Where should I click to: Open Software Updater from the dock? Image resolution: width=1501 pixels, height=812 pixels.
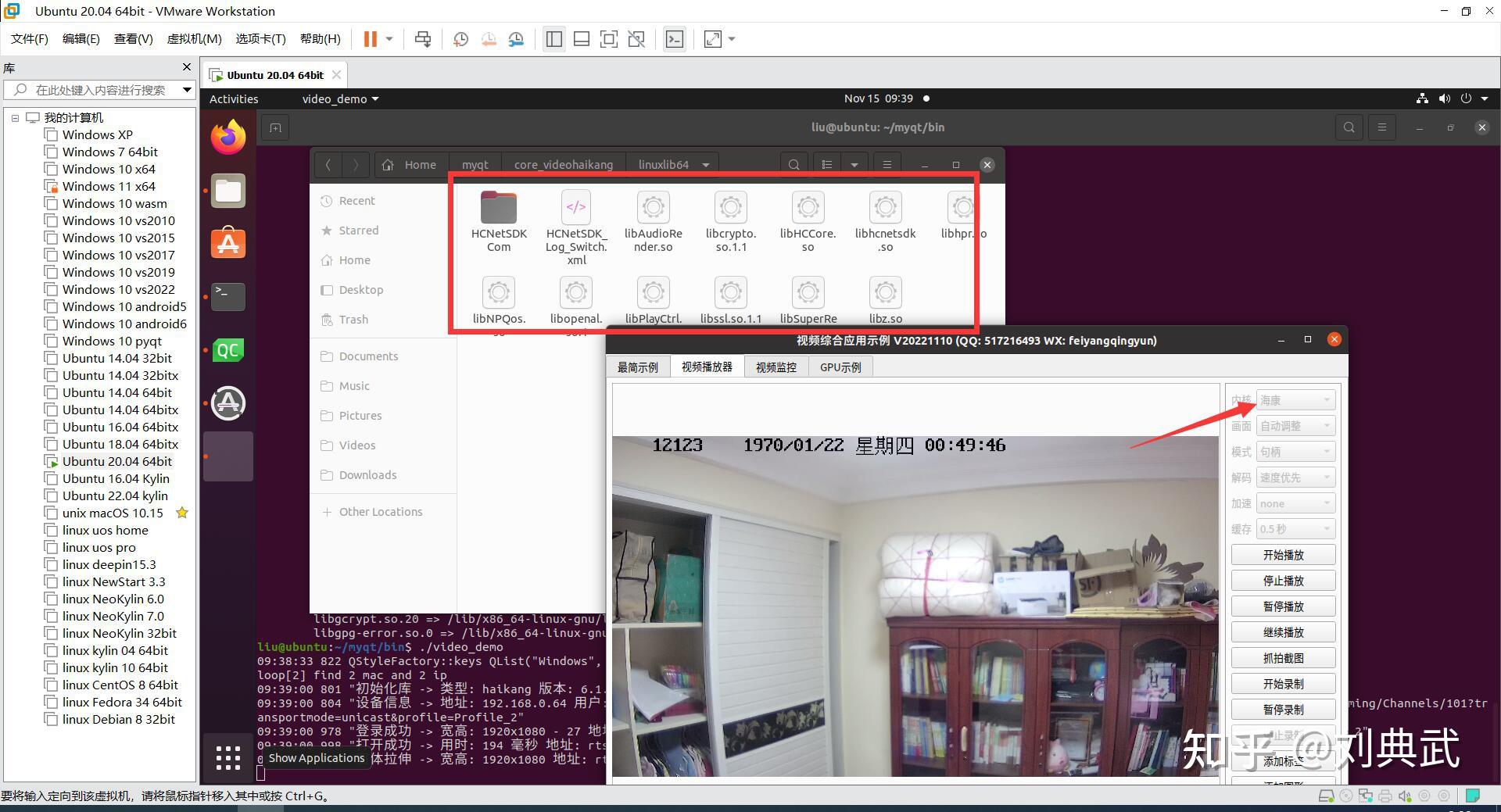(x=228, y=403)
